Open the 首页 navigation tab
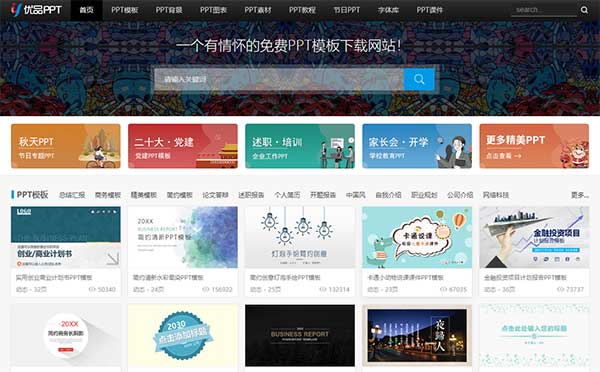Viewport: 600px width, 372px height. (x=86, y=10)
